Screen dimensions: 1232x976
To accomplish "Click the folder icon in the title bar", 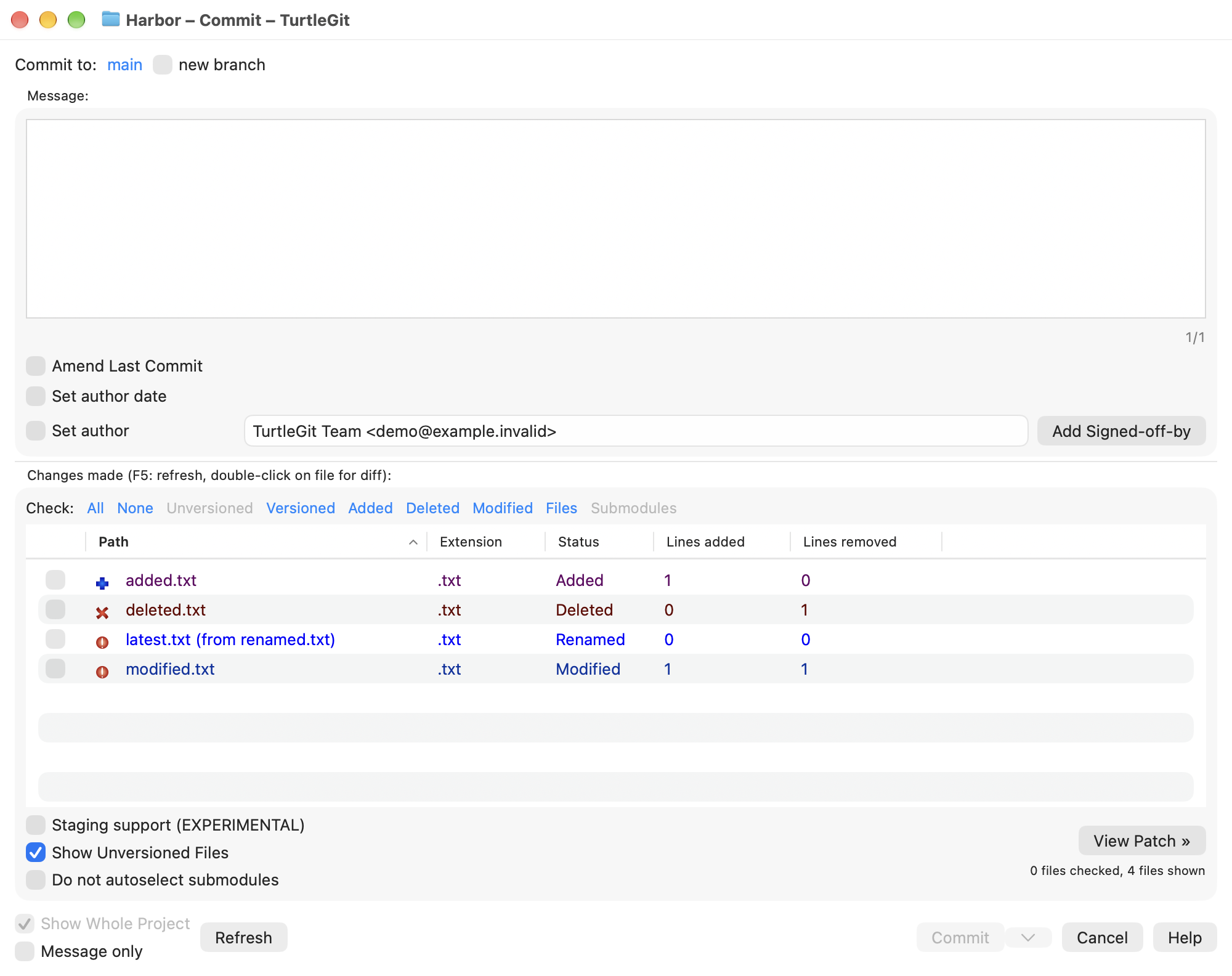I will coord(111,19).
